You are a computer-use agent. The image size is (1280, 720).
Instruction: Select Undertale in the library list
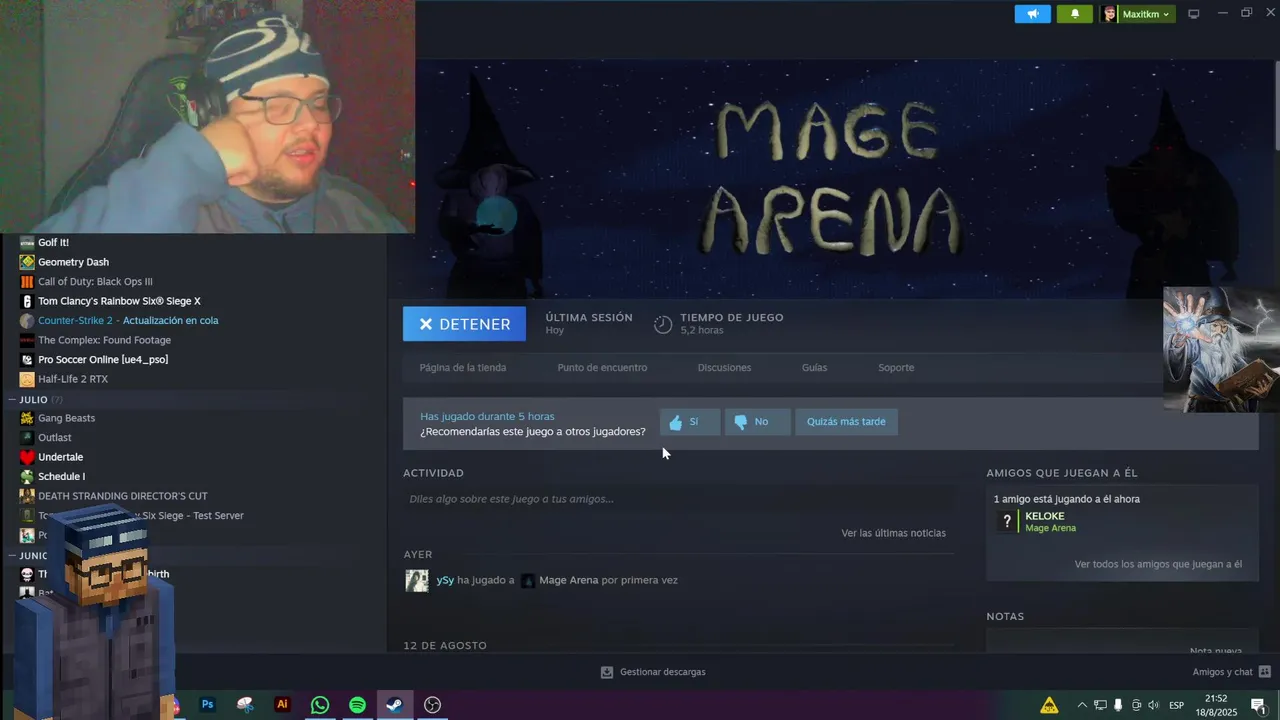(x=60, y=457)
